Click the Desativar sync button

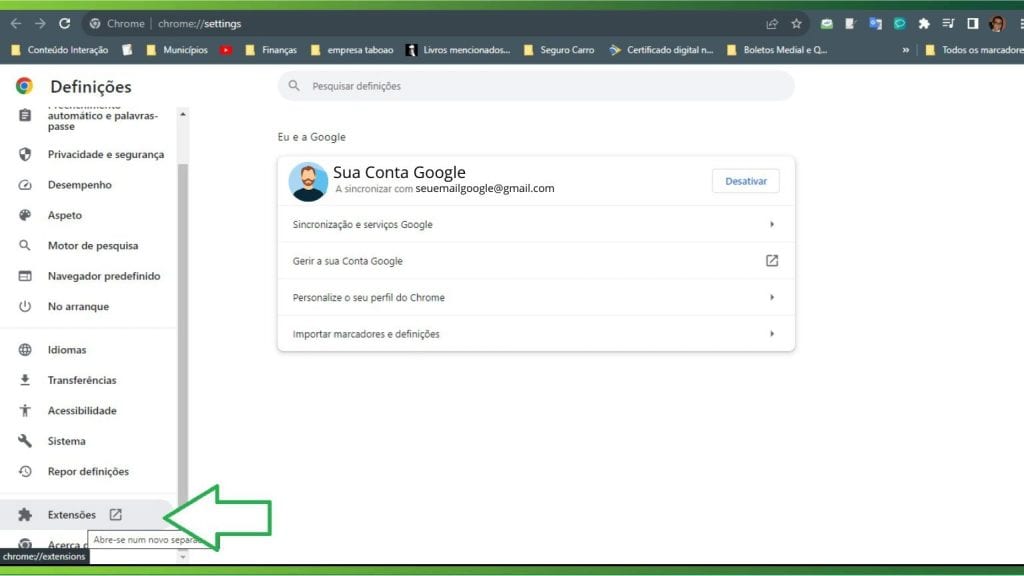pos(746,181)
